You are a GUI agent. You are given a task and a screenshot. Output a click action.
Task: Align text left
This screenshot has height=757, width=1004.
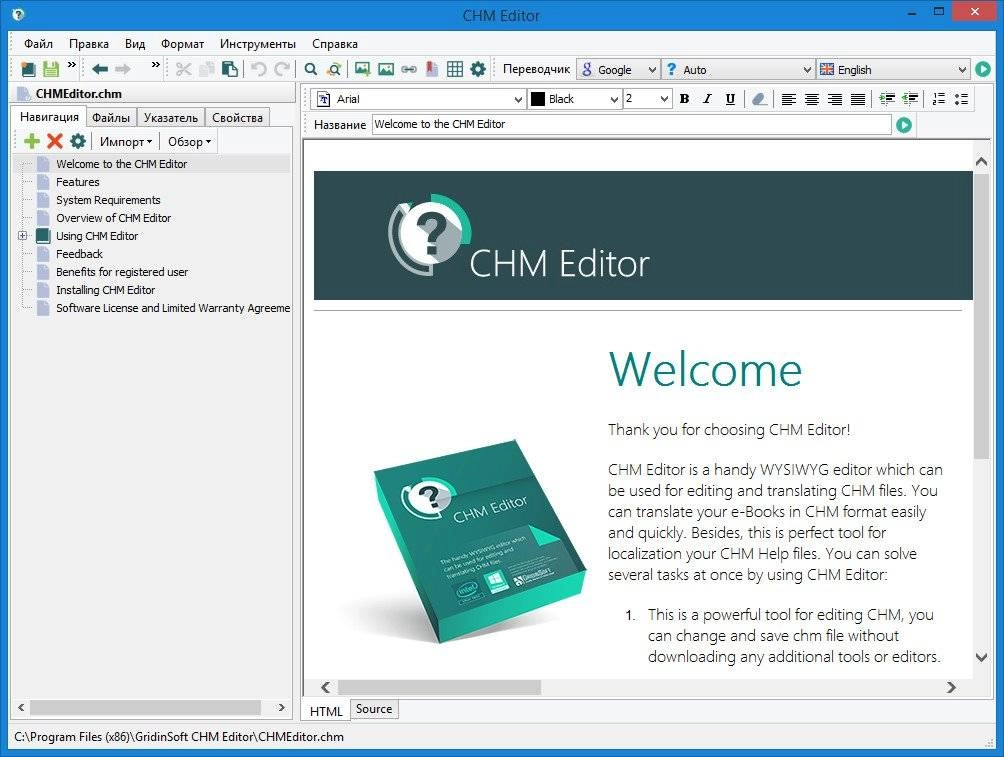pyautogui.click(x=788, y=99)
